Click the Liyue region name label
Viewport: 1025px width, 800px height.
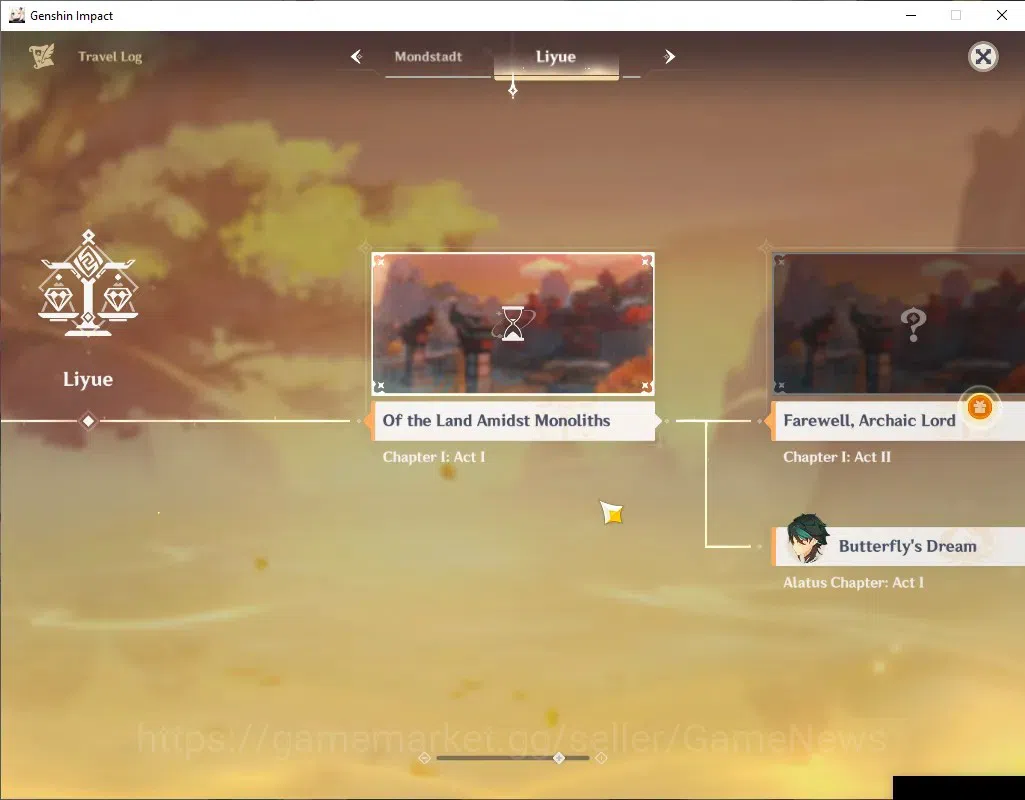tap(88, 379)
